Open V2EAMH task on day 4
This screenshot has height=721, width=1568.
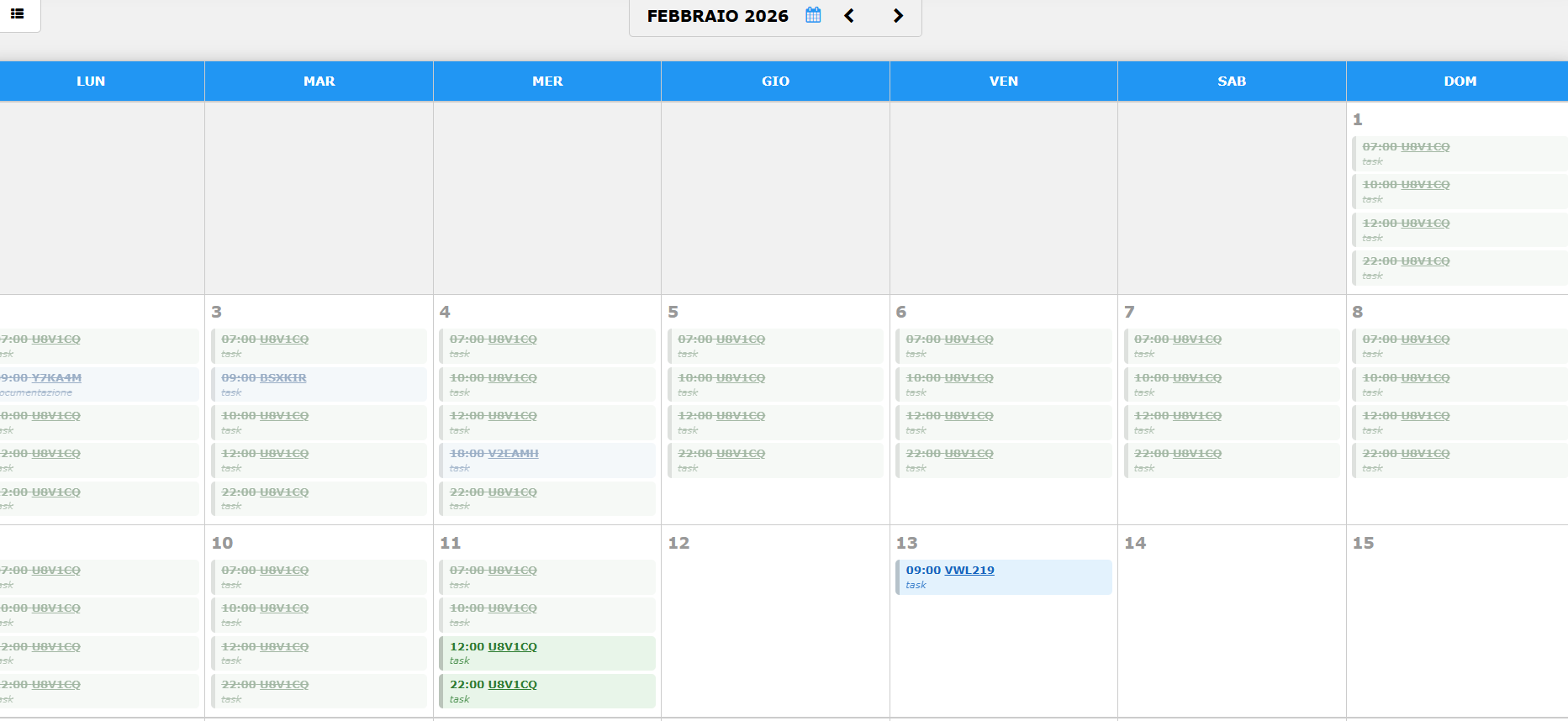click(513, 454)
